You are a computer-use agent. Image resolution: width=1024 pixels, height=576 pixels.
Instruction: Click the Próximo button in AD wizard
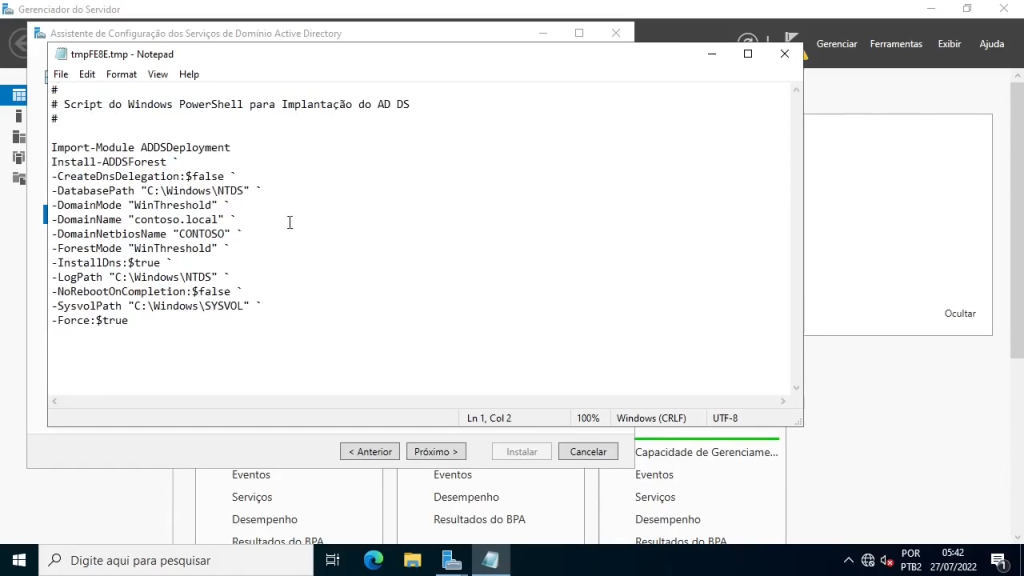click(436, 451)
